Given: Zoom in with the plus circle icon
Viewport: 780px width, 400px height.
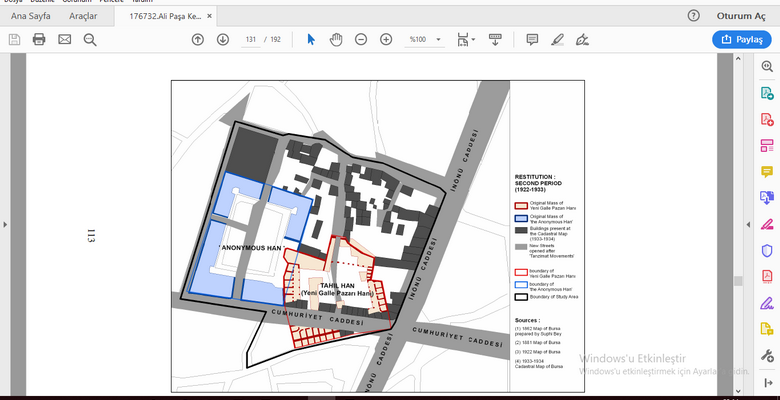Looking at the screenshot, I should pos(386,39).
